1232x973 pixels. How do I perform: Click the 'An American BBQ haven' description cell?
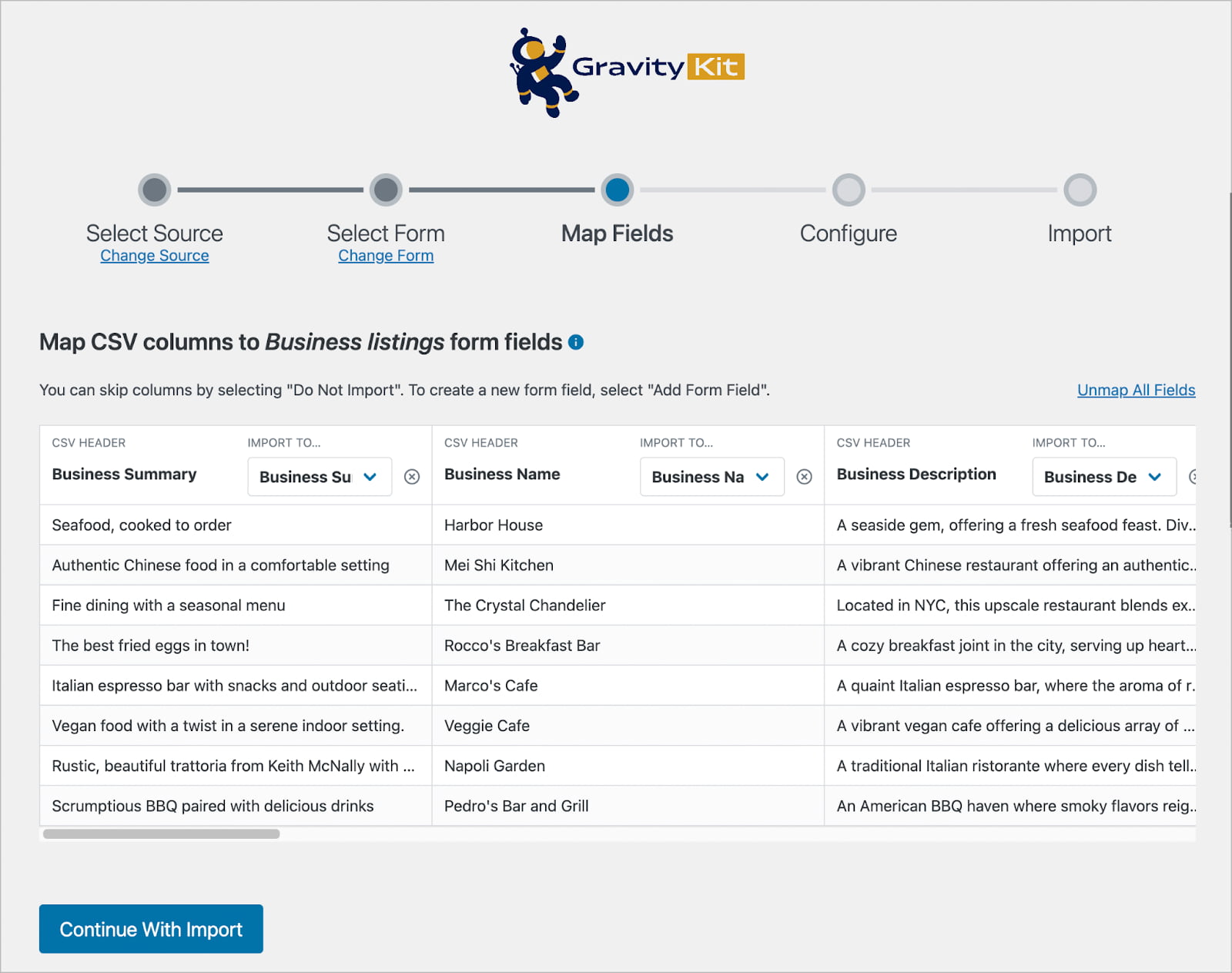coord(1010,806)
